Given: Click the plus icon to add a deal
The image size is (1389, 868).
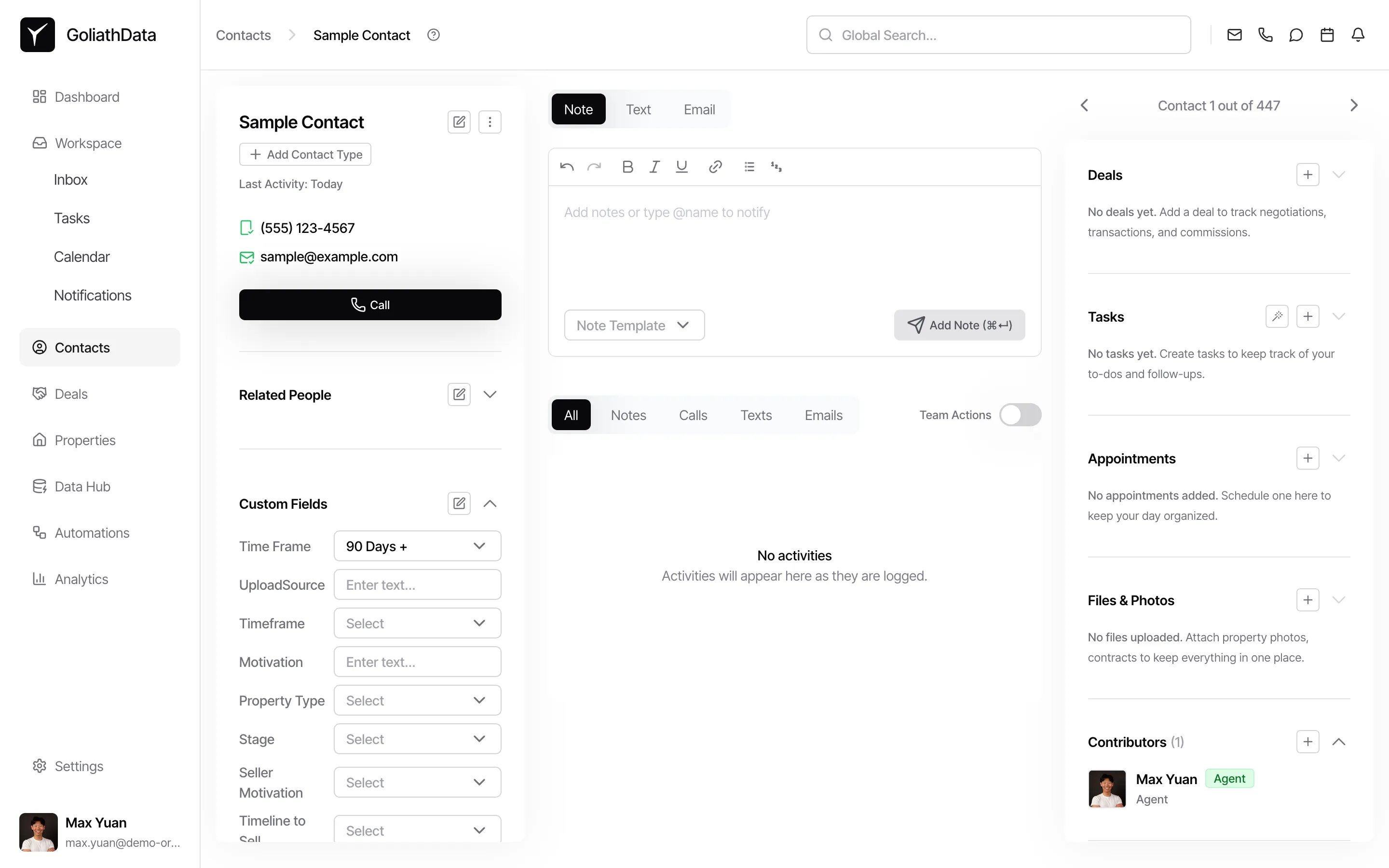Looking at the screenshot, I should pos(1307,175).
